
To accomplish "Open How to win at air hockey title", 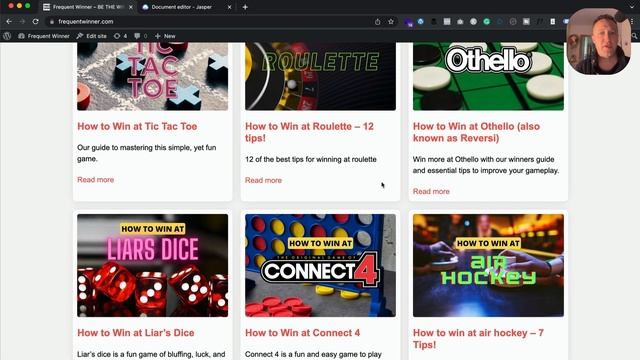I will pos(478,339).
